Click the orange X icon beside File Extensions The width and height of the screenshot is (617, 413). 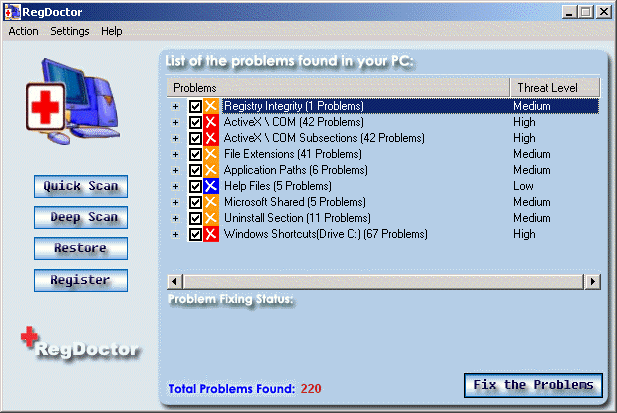click(211, 154)
